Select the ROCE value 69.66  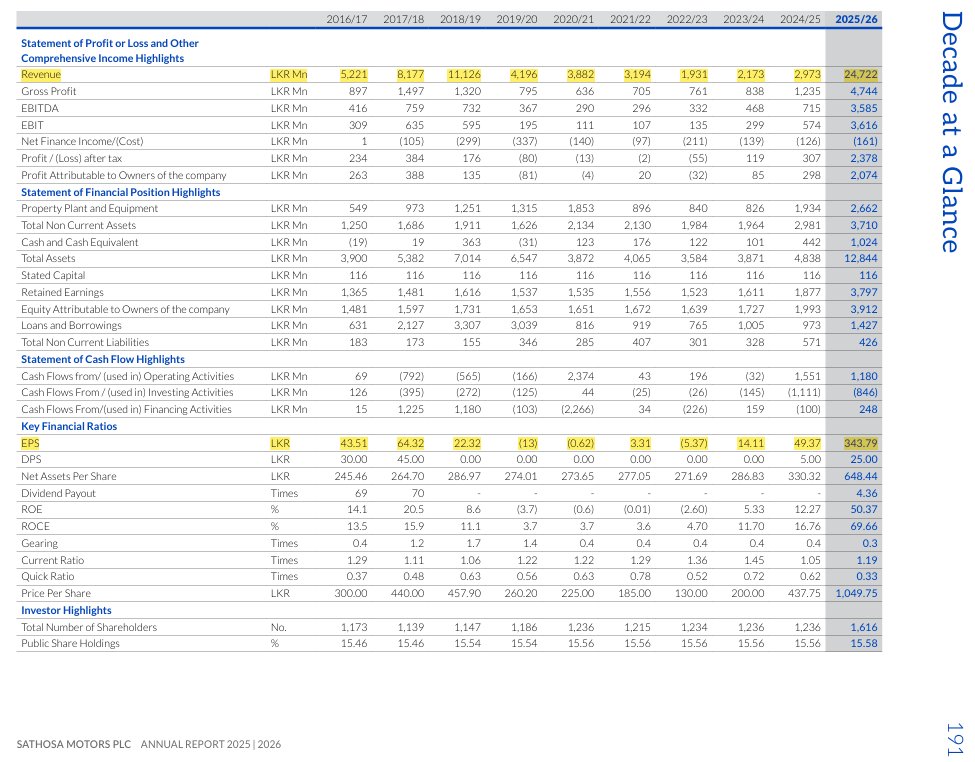pos(864,526)
